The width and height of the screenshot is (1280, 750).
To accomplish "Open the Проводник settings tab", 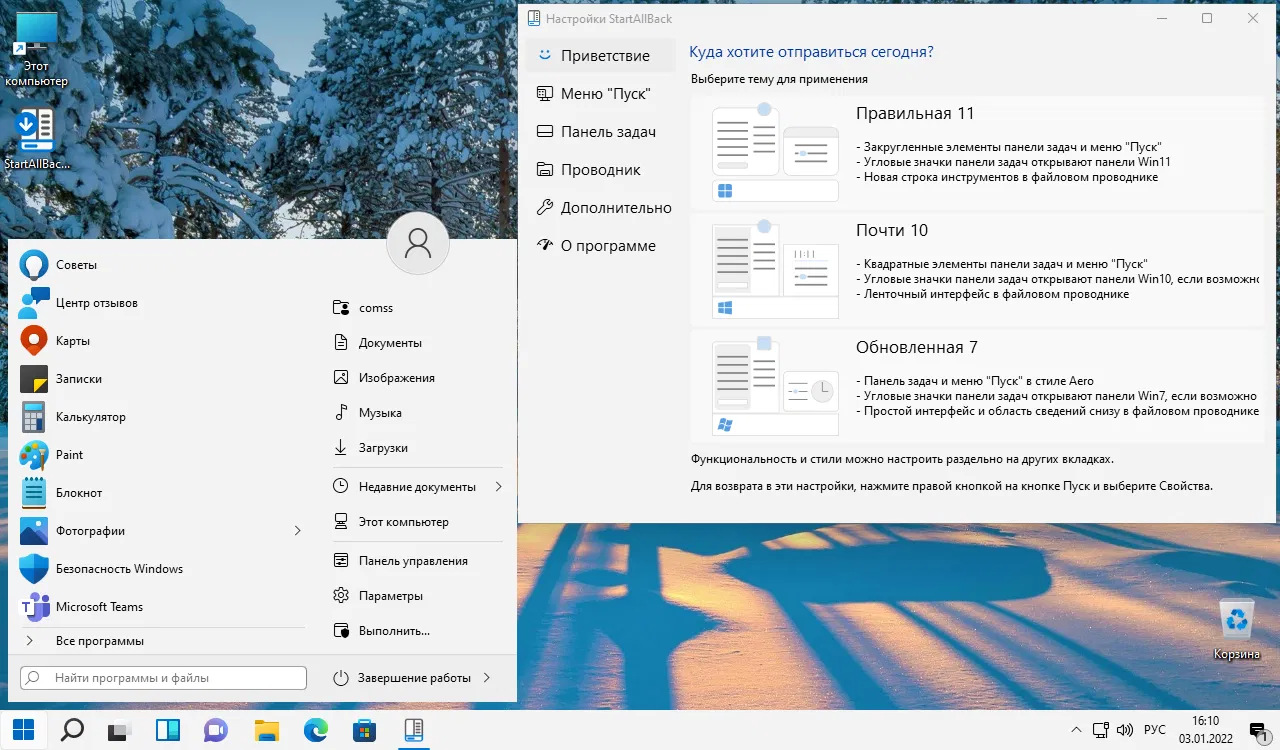I will tap(601, 170).
